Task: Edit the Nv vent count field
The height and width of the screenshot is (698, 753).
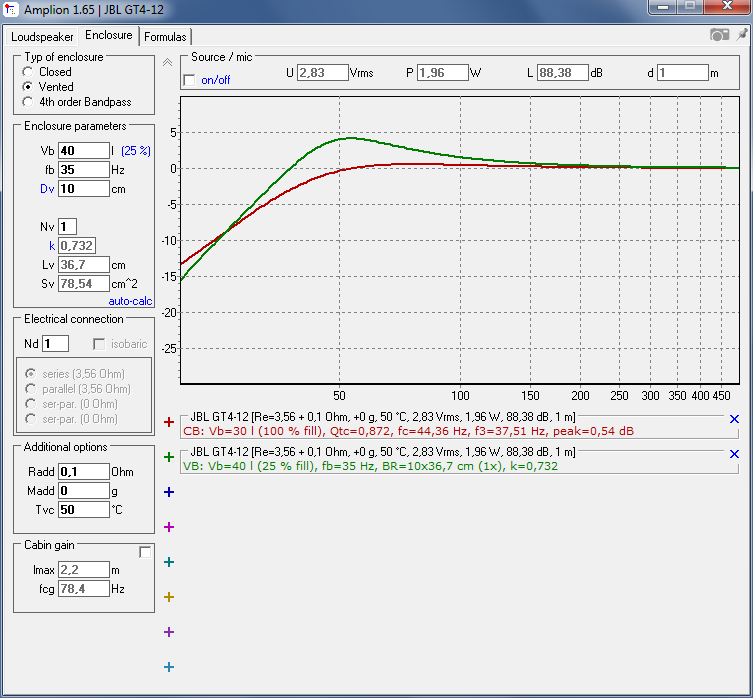Action: (x=67, y=227)
